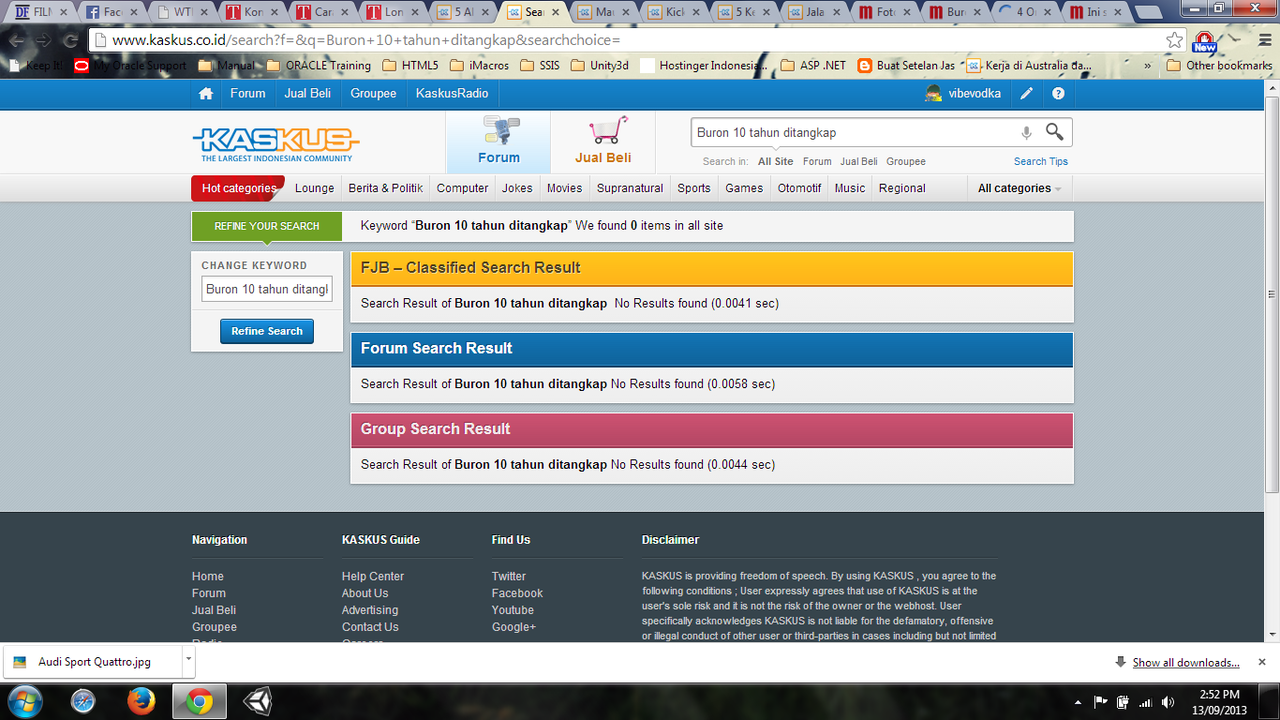Viewport: 1280px width, 720px height.
Task: Show more bookmarks chevron
Action: tap(1147, 66)
